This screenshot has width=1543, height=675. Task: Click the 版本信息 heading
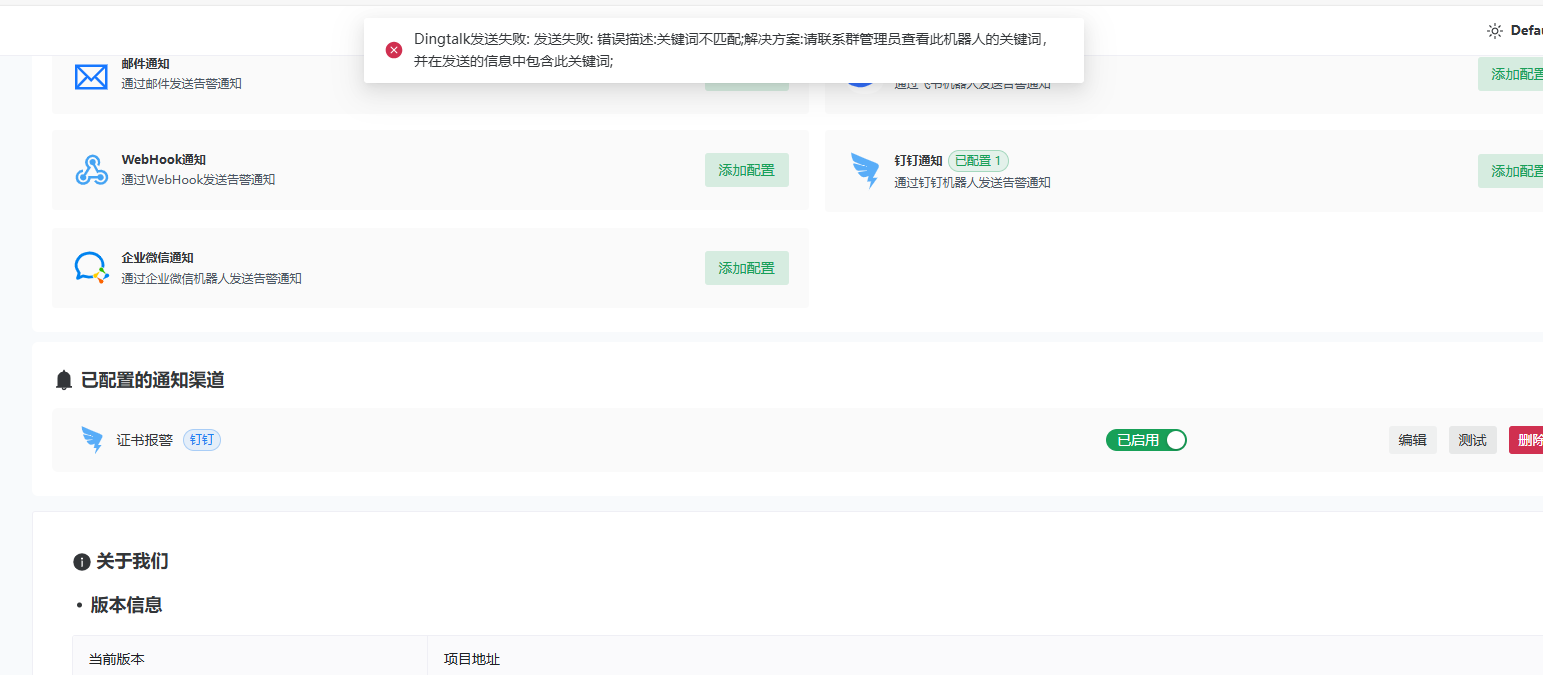click(x=126, y=605)
